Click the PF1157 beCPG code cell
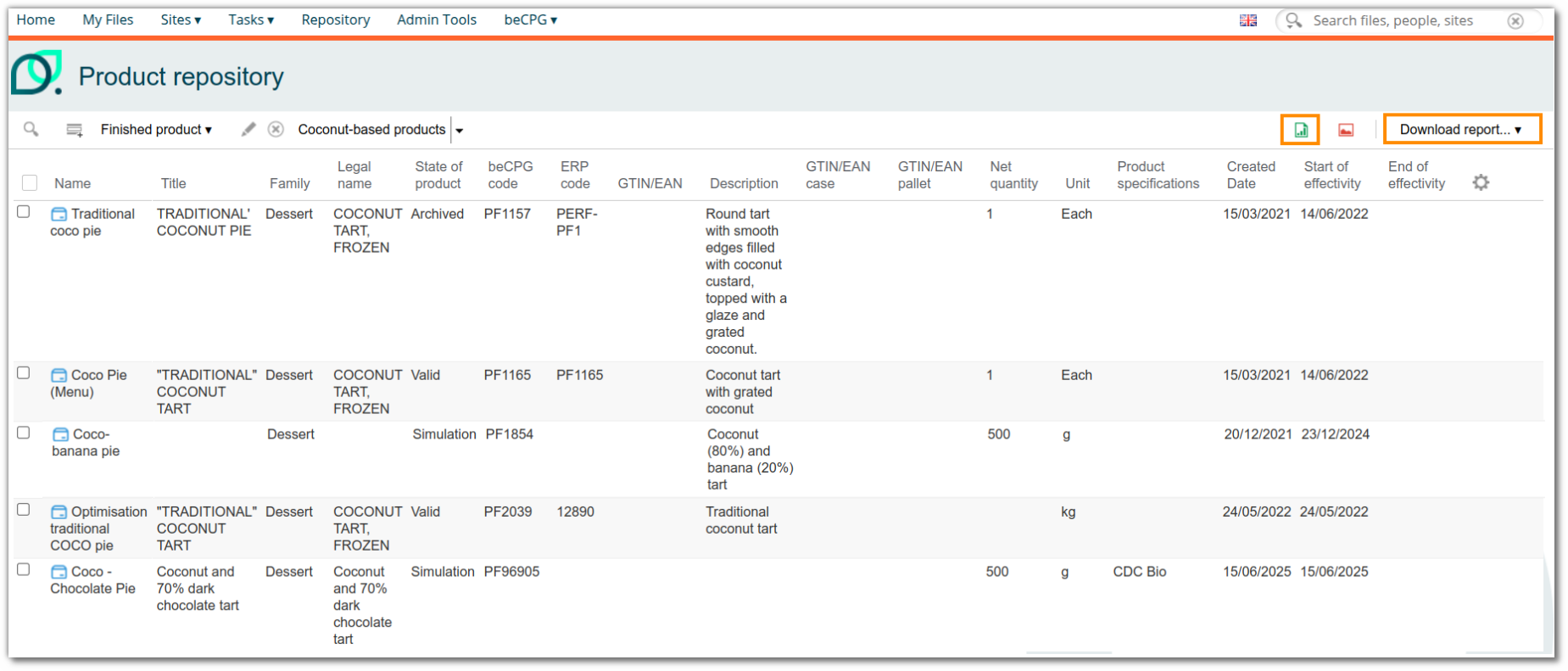 tap(507, 214)
